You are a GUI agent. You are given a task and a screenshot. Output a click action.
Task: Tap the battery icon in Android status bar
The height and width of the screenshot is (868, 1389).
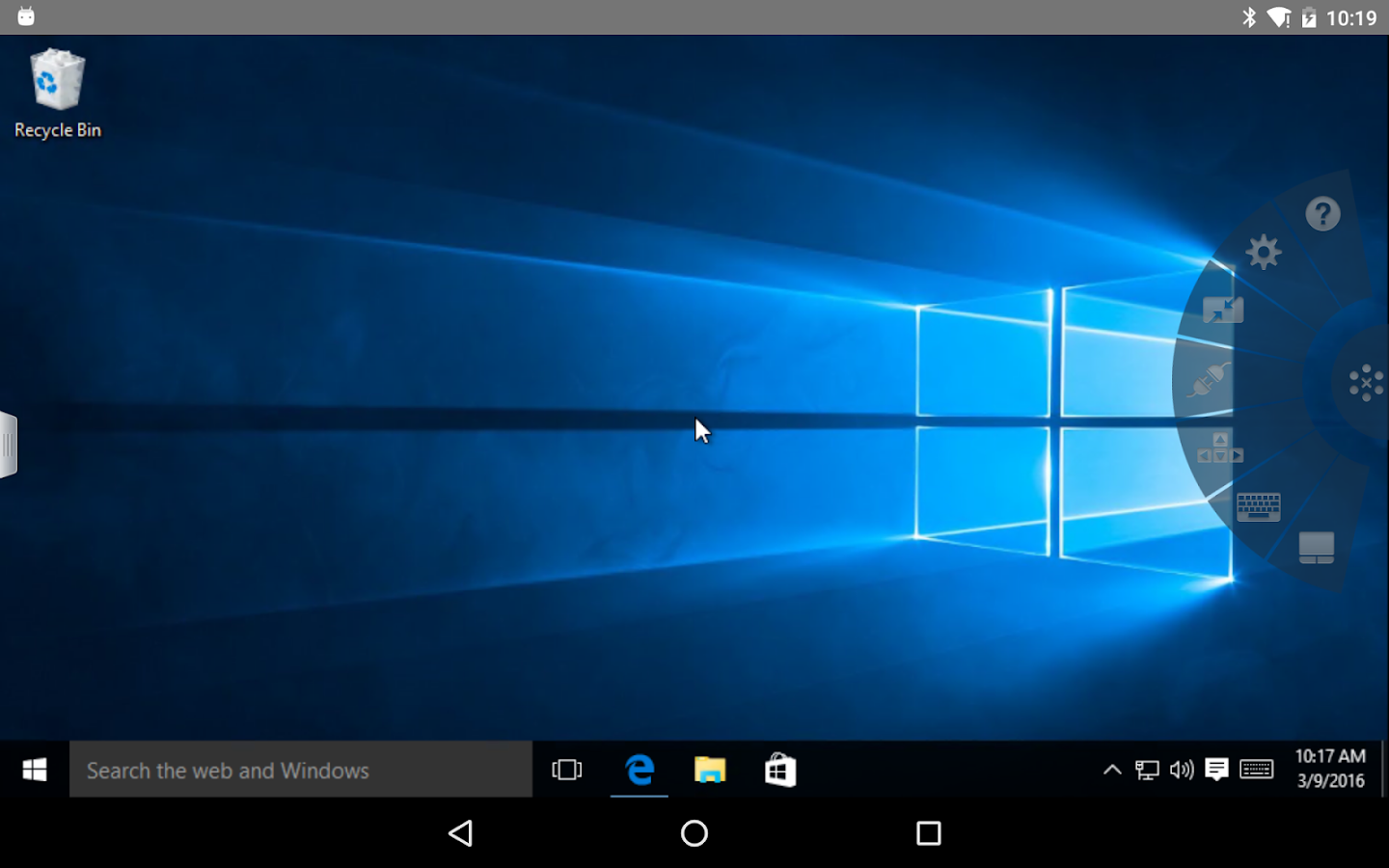coord(1309,17)
